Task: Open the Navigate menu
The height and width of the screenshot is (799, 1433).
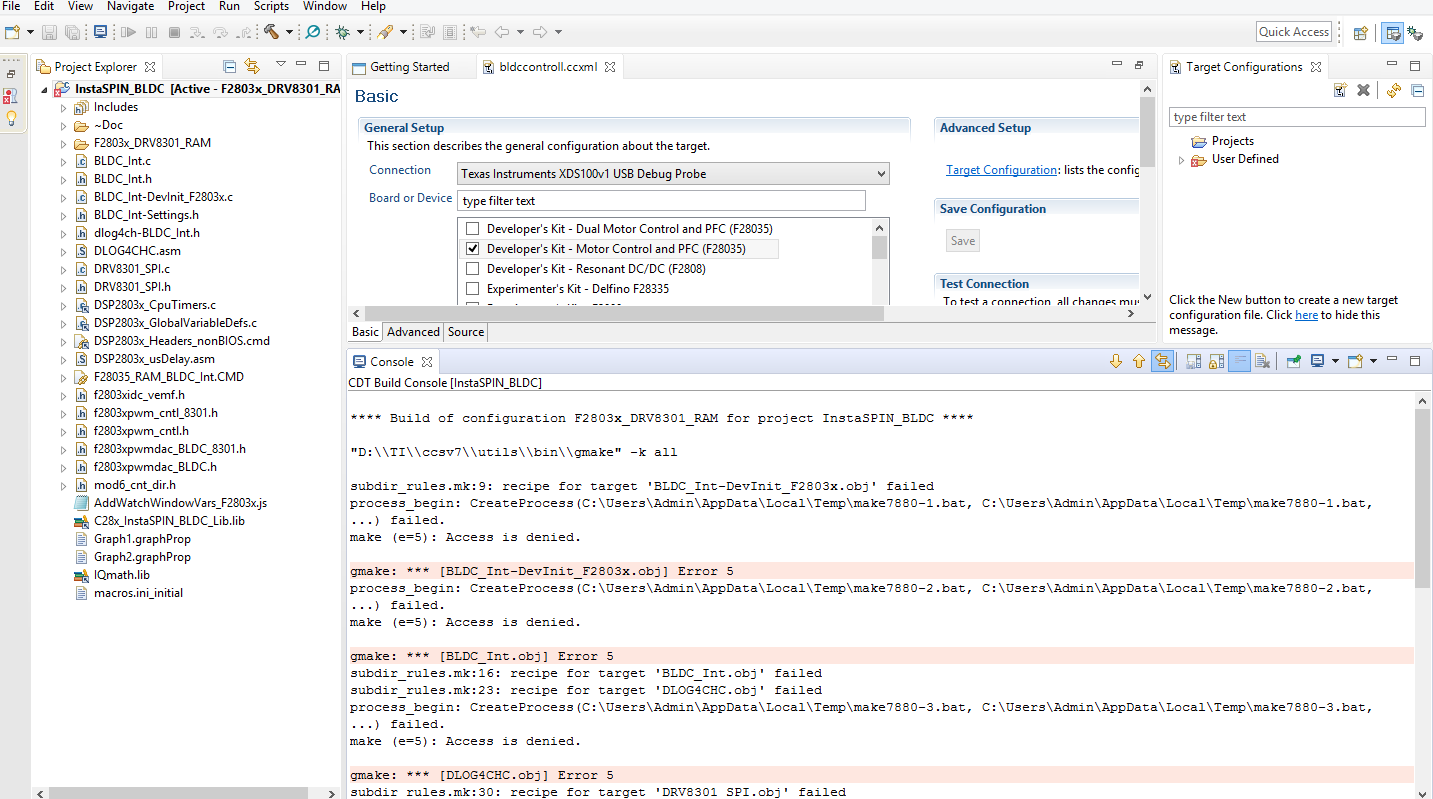Action: [x=130, y=6]
